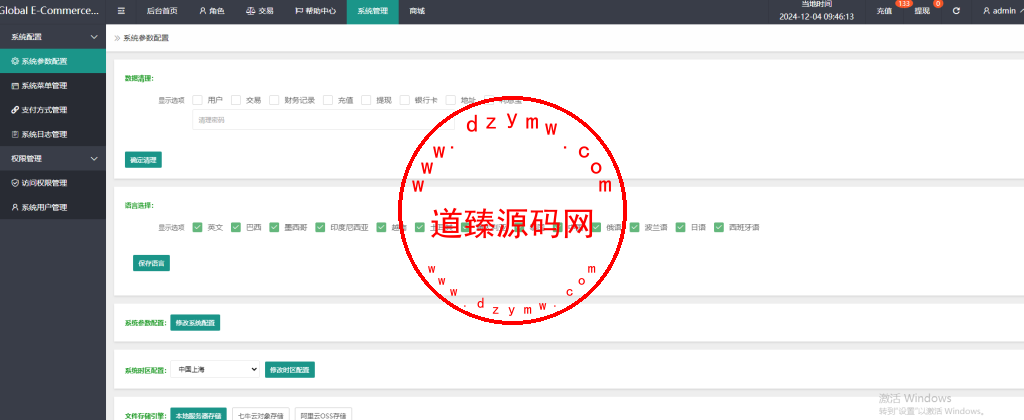Click the refresh icon in the top bar

tap(956, 11)
